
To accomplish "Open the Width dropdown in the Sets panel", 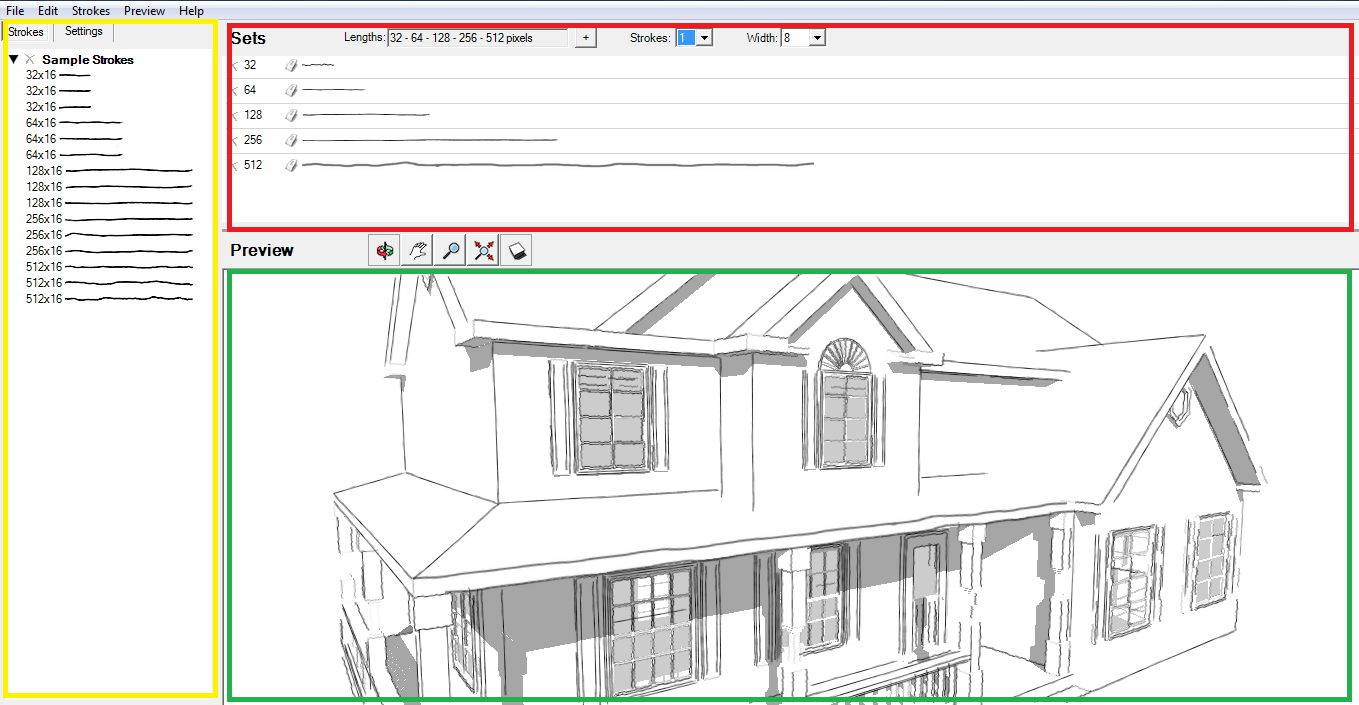I will point(814,37).
